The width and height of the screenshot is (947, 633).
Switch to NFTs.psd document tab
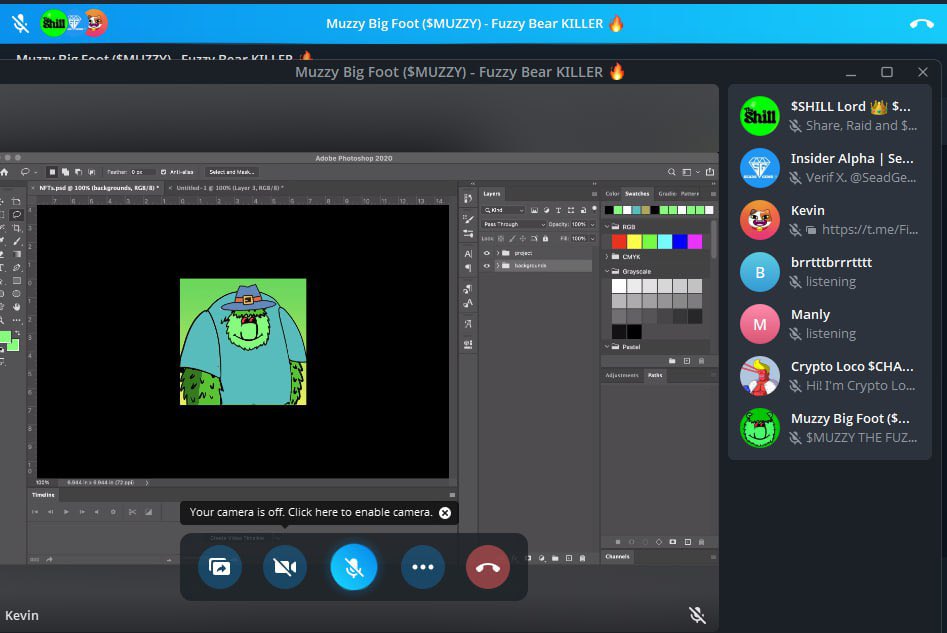(99, 188)
